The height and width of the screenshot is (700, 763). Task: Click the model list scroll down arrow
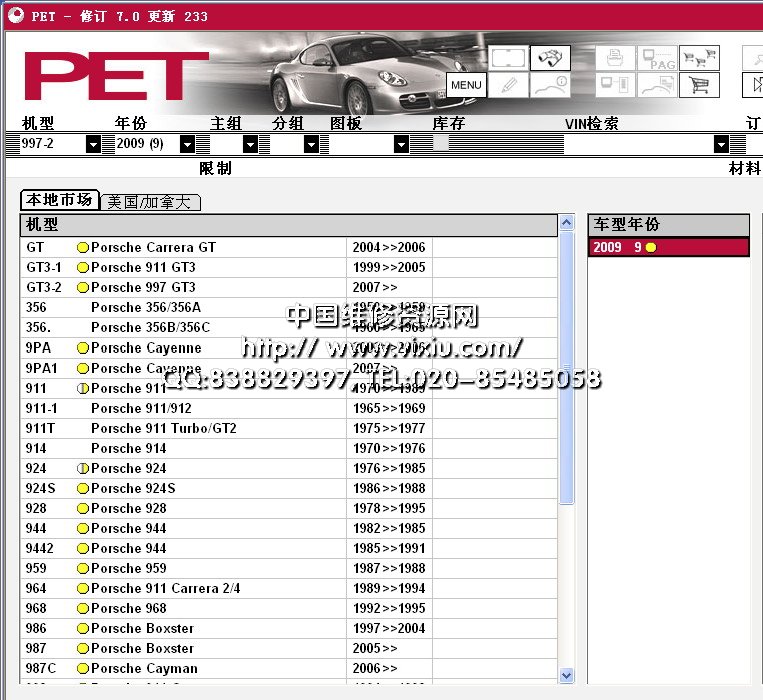(567, 675)
